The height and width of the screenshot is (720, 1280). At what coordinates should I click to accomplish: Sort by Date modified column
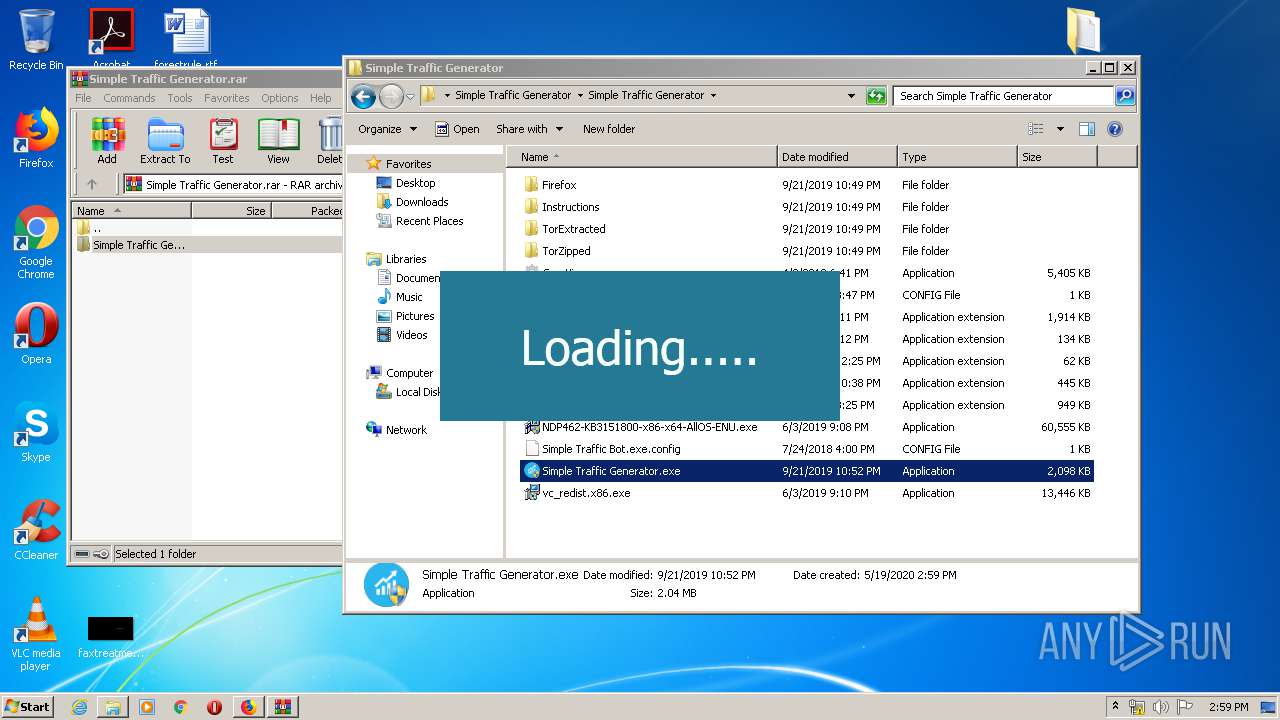click(x=837, y=157)
